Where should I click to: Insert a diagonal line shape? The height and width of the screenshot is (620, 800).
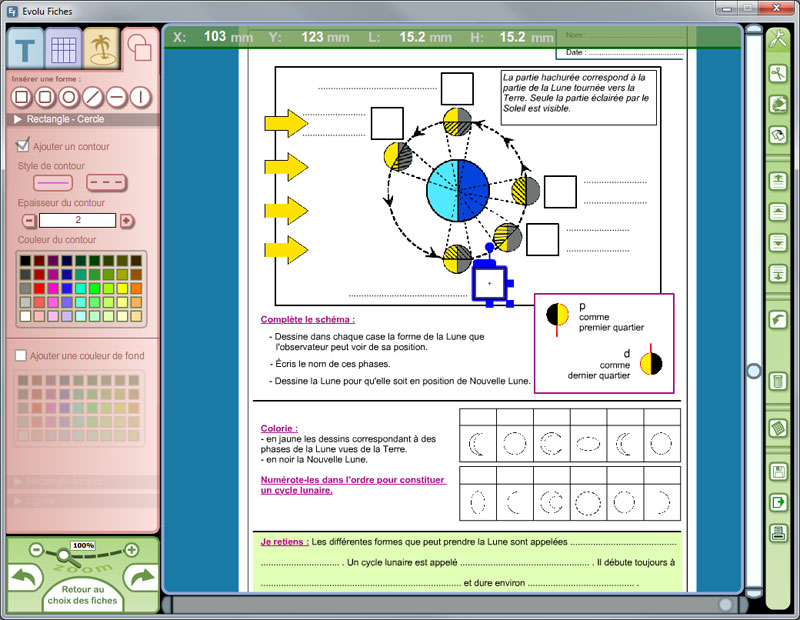[93, 97]
